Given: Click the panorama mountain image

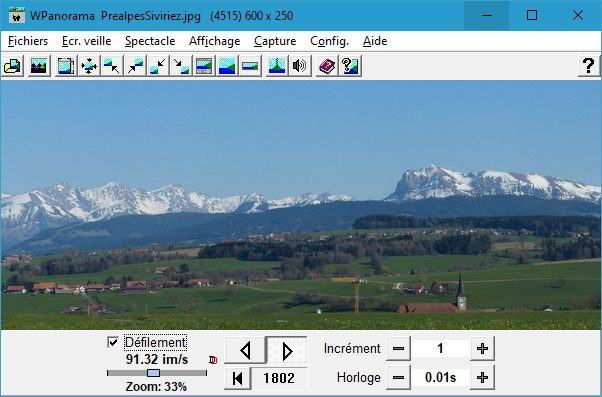Looking at the screenshot, I should click(301, 205).
